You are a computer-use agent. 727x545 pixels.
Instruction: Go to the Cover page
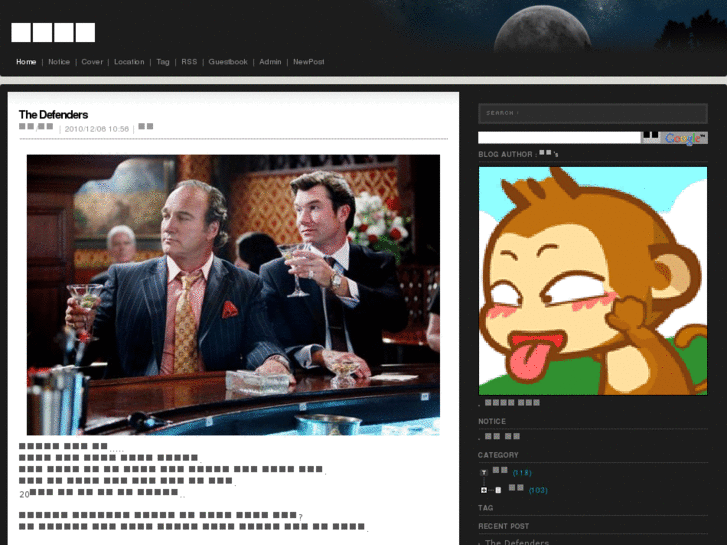pyautogui.click(x=92, y=62)
